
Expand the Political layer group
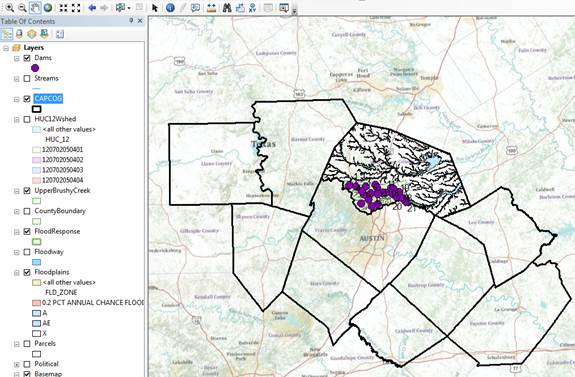(x=17, y=365)
